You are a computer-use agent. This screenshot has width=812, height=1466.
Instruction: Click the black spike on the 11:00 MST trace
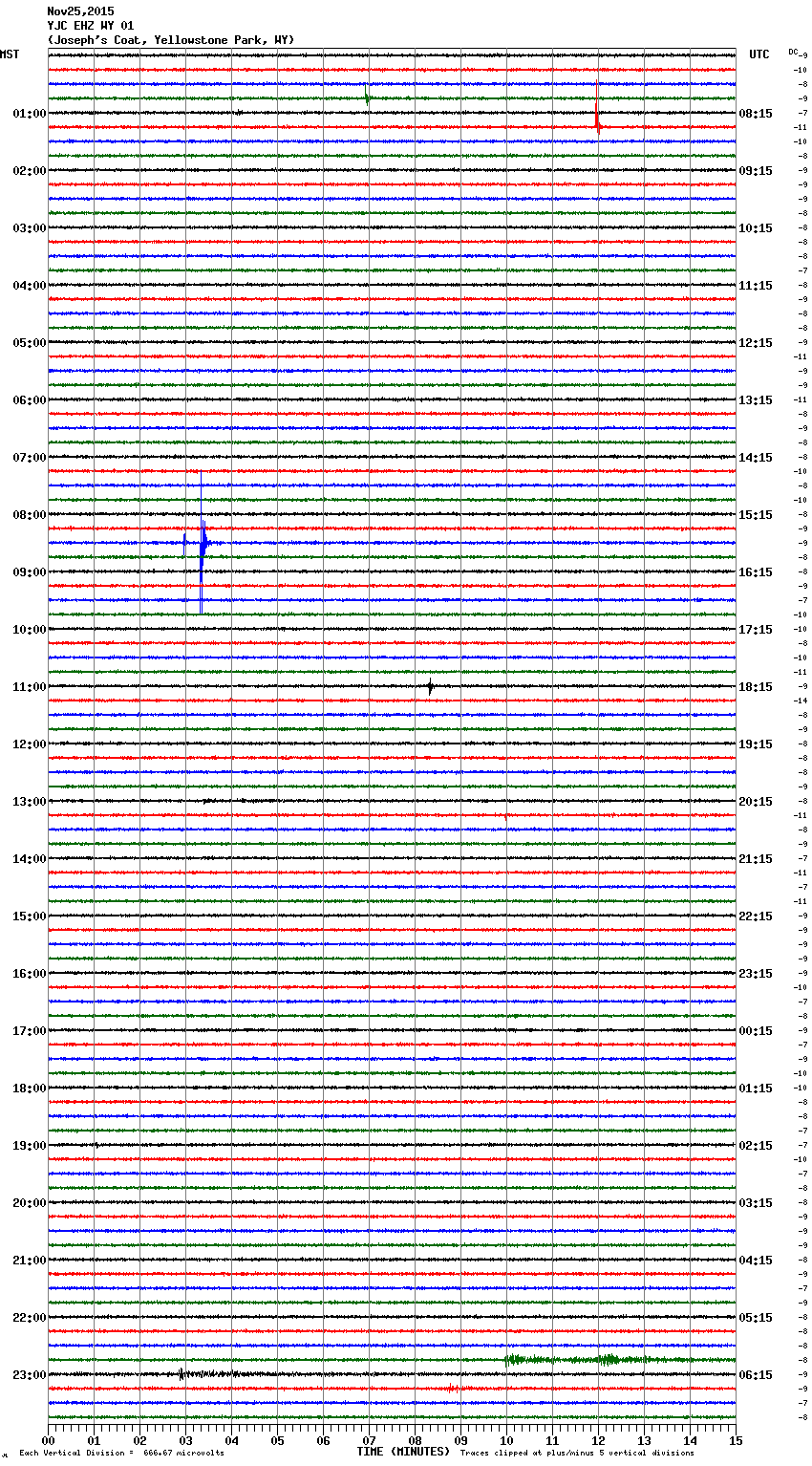pyautogui.click(x=430, y=686)
